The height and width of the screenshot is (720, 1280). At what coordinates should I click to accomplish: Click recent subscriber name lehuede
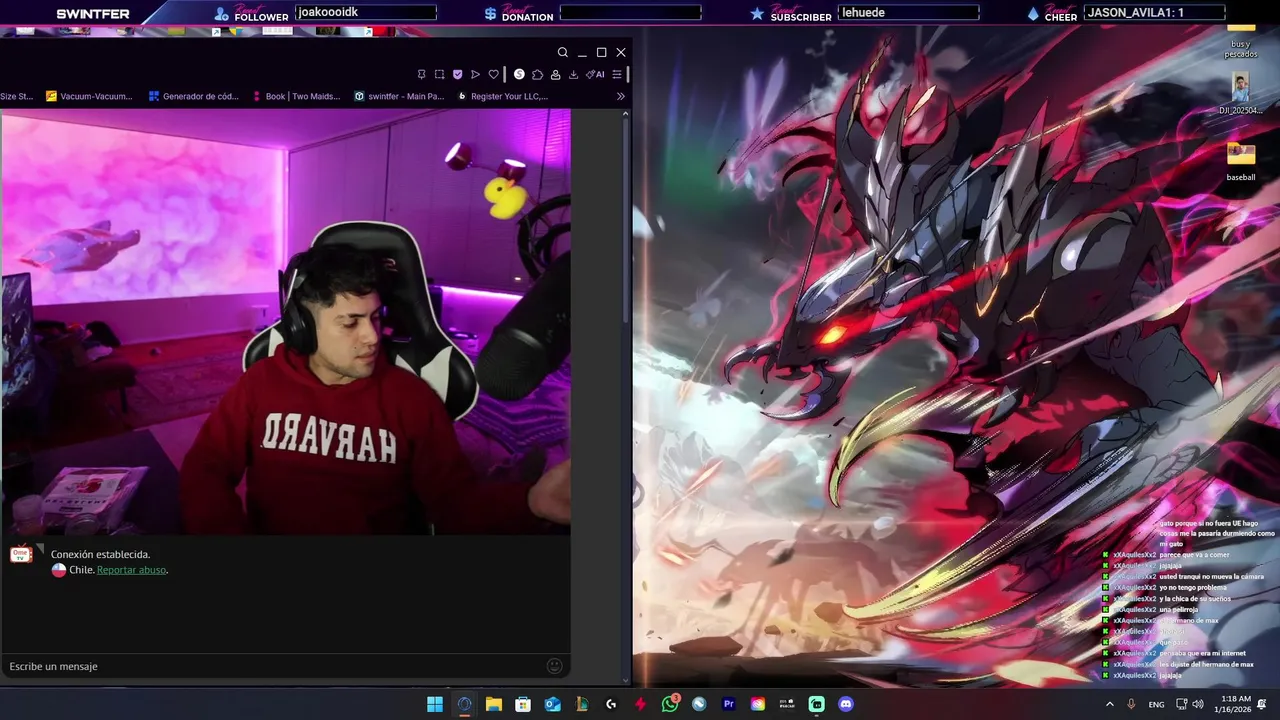[862, 12]
